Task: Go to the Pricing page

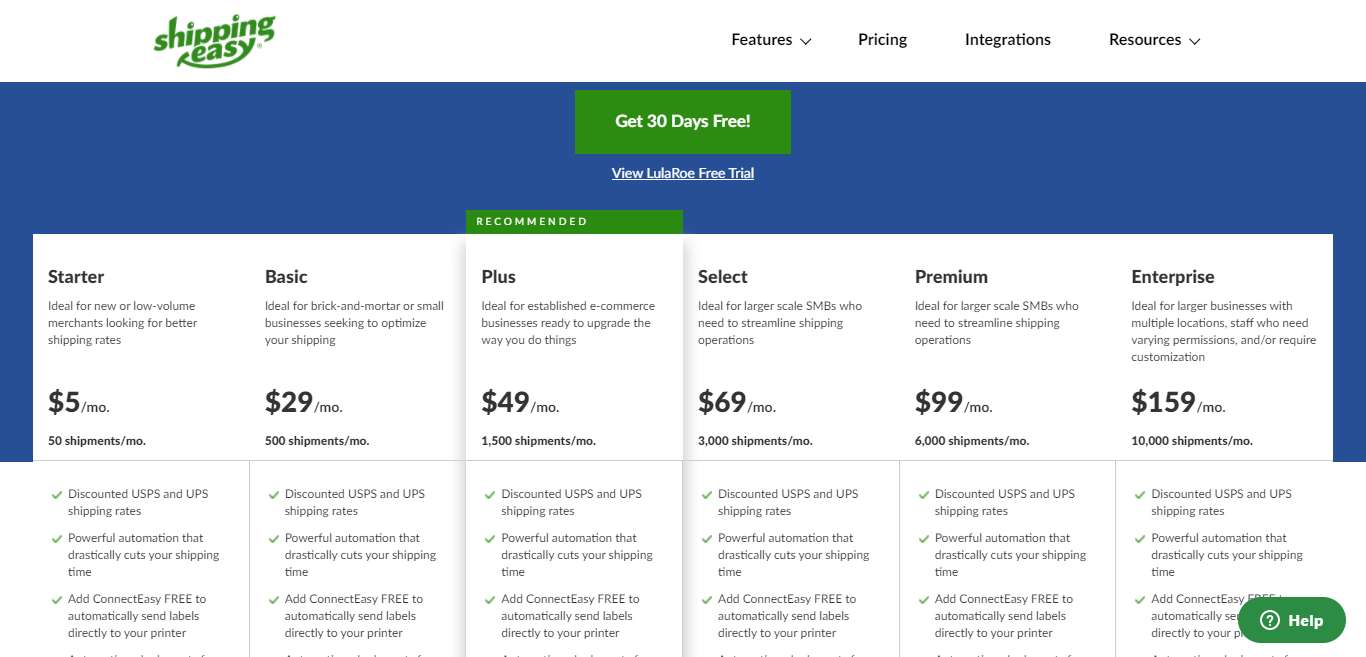Action: [x=882, y=40]
